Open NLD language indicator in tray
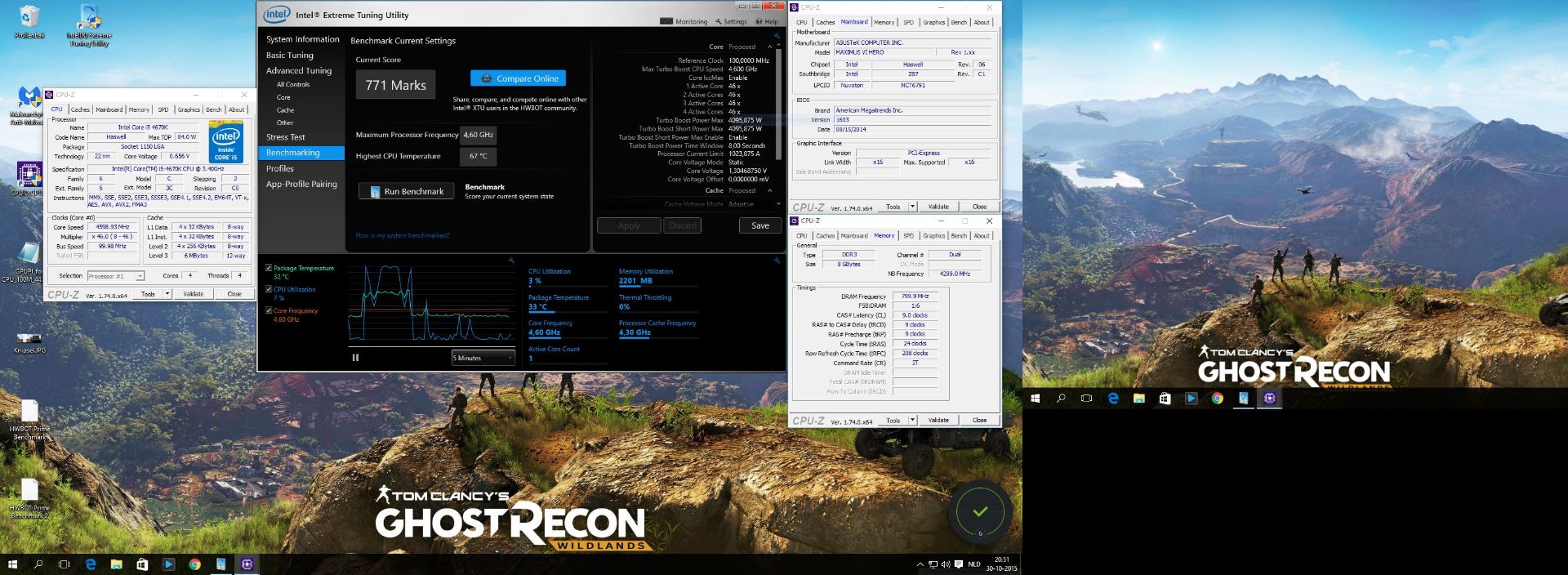 tap(974, 564)
